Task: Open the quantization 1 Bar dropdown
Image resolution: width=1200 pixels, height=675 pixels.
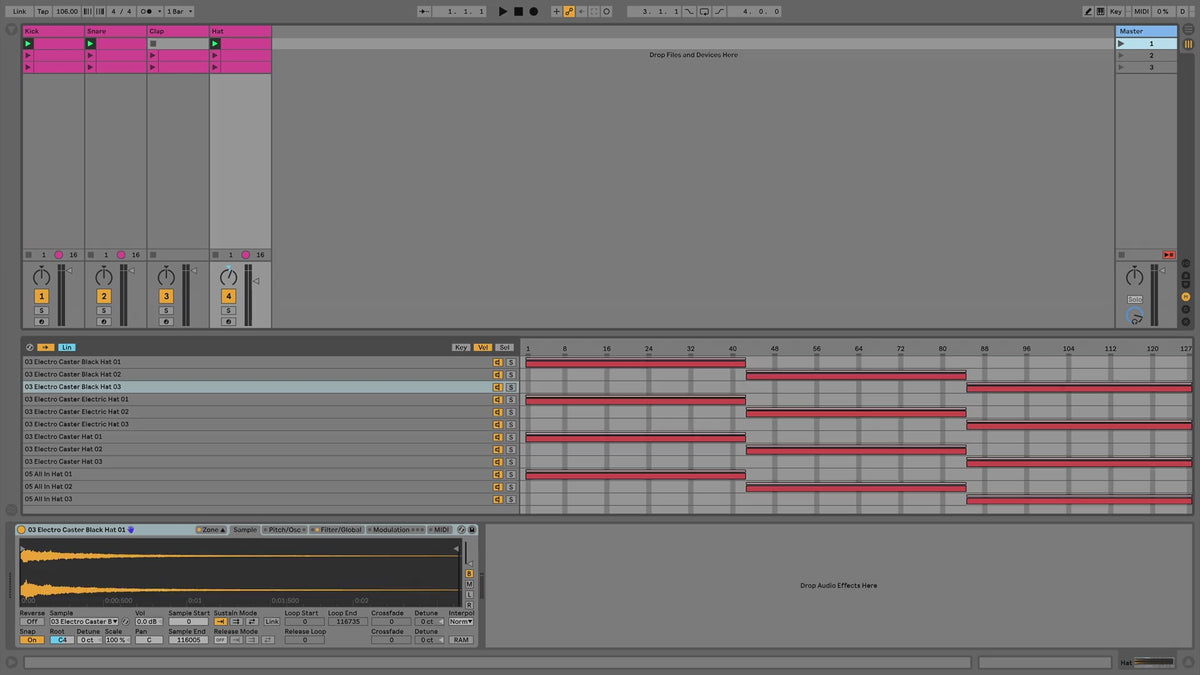Action: click(x=179, y=11)
